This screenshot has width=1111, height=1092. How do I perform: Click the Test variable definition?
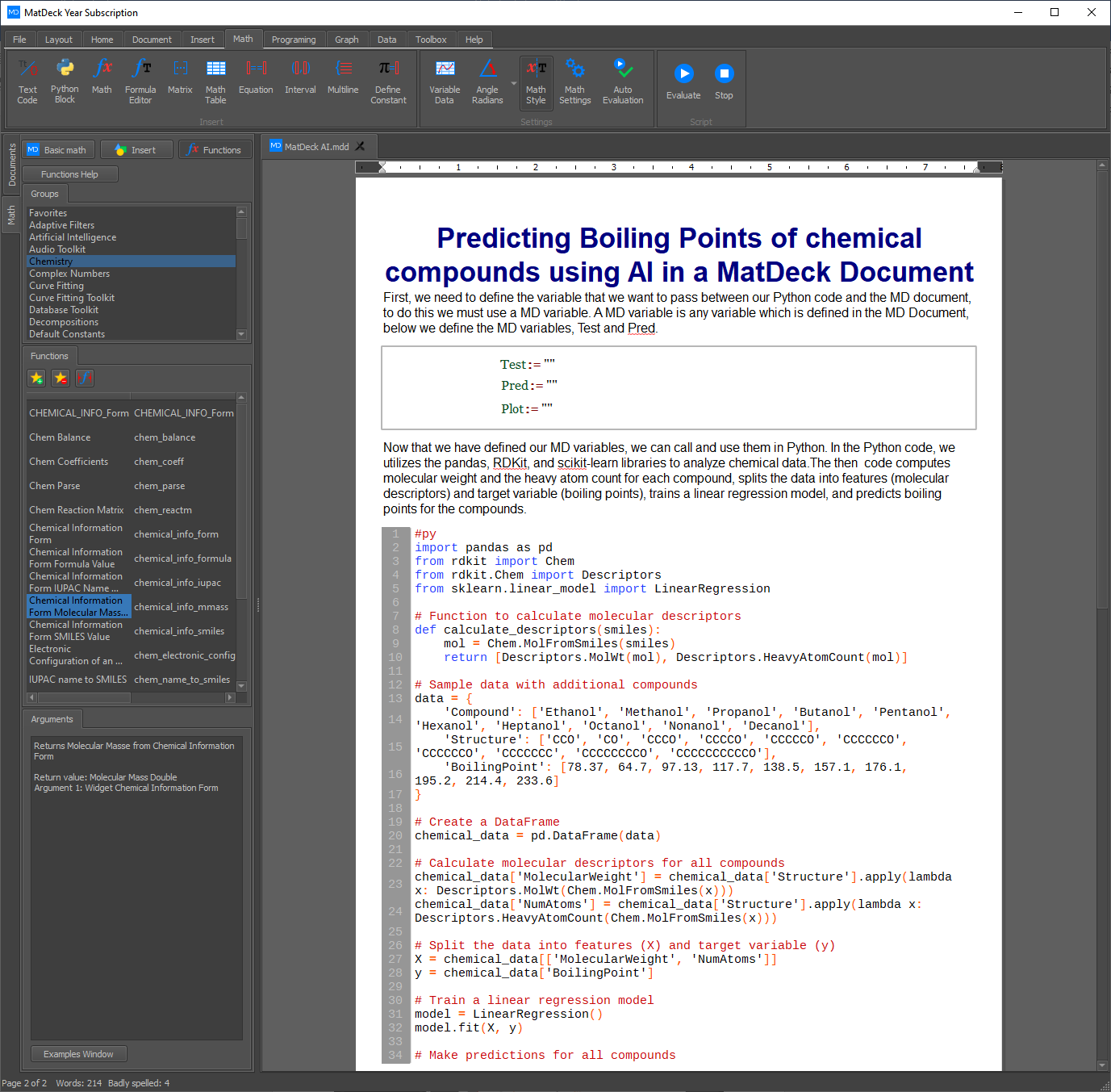(528, 364)
